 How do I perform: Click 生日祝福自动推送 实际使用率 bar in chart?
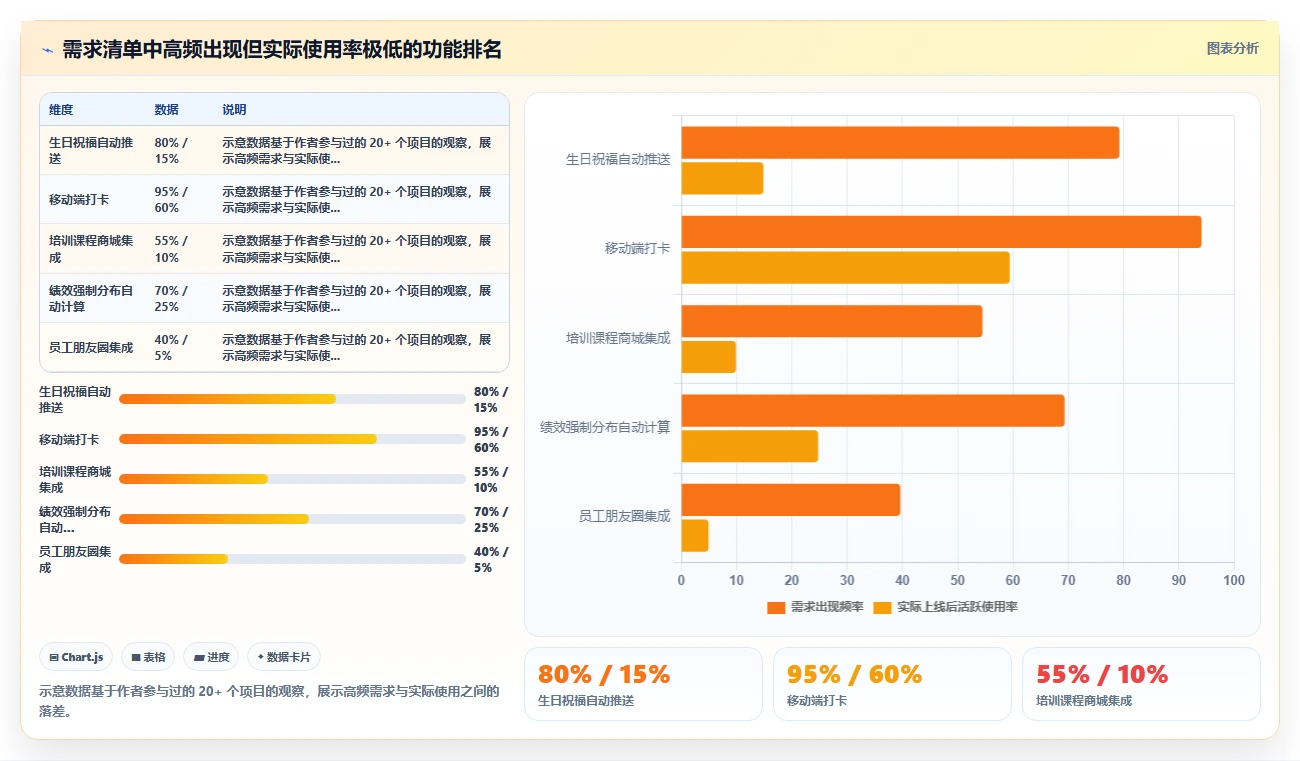(x=722, y=178)
